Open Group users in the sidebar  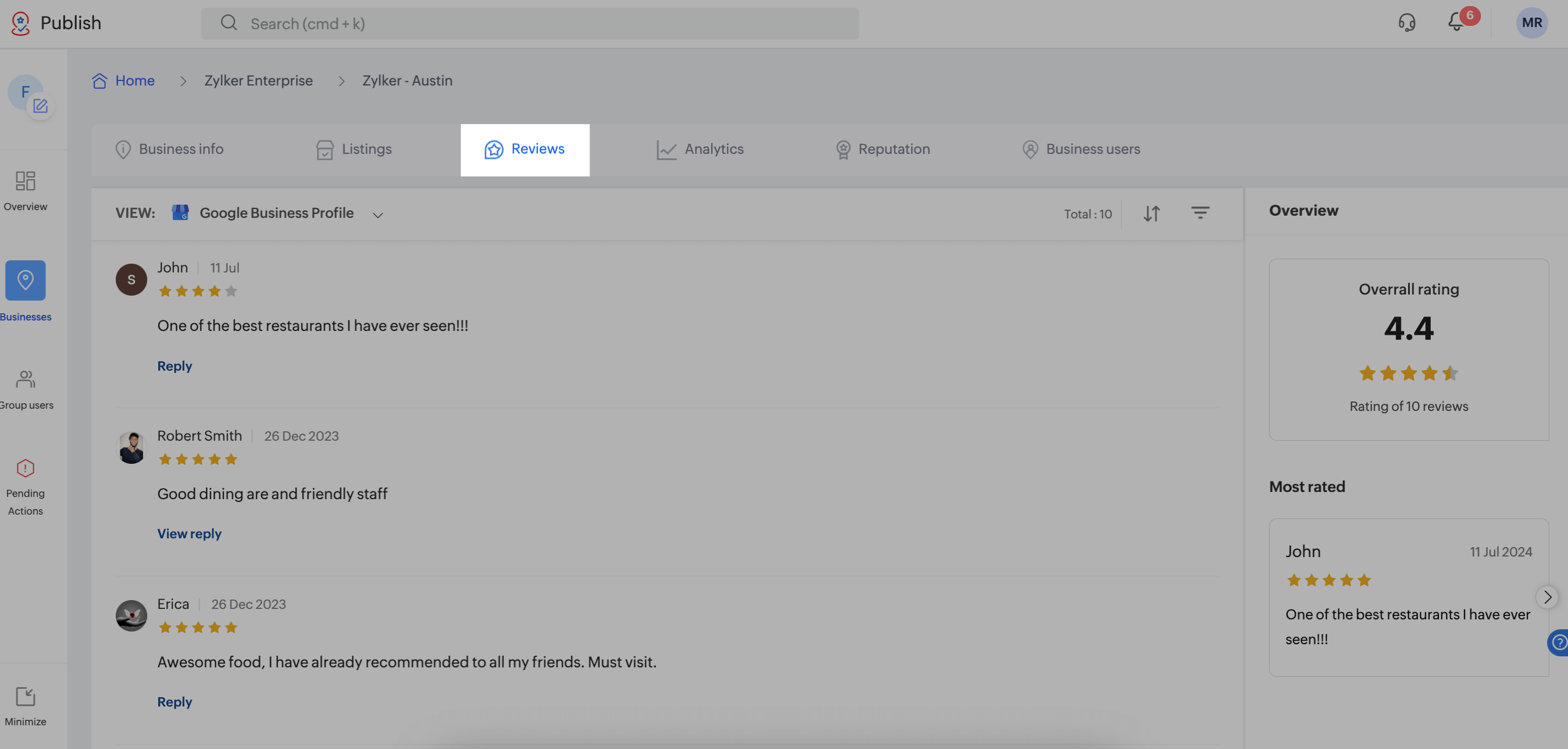25,390
